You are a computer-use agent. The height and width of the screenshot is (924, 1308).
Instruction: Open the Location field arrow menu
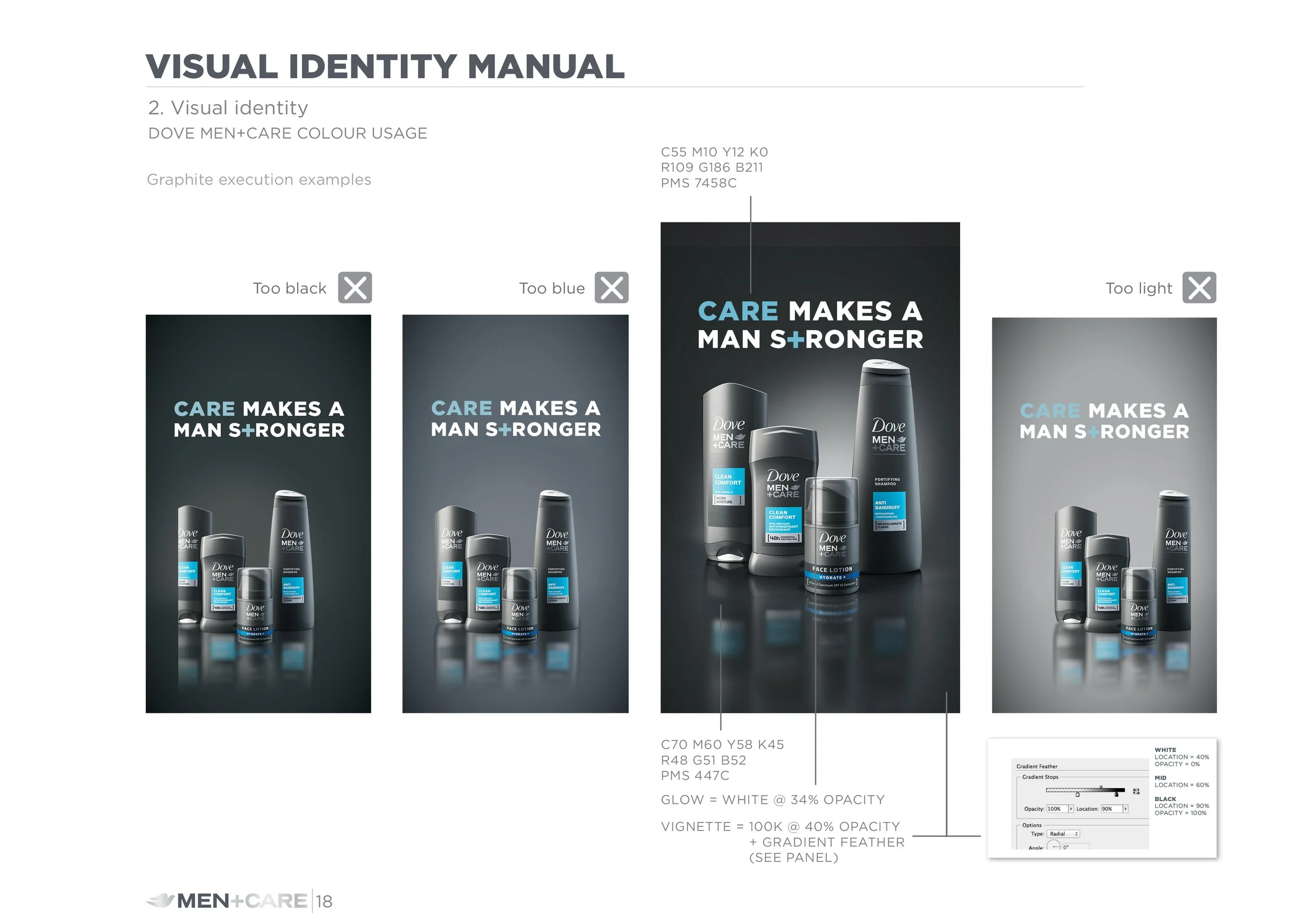click(x=1126, y=808)
